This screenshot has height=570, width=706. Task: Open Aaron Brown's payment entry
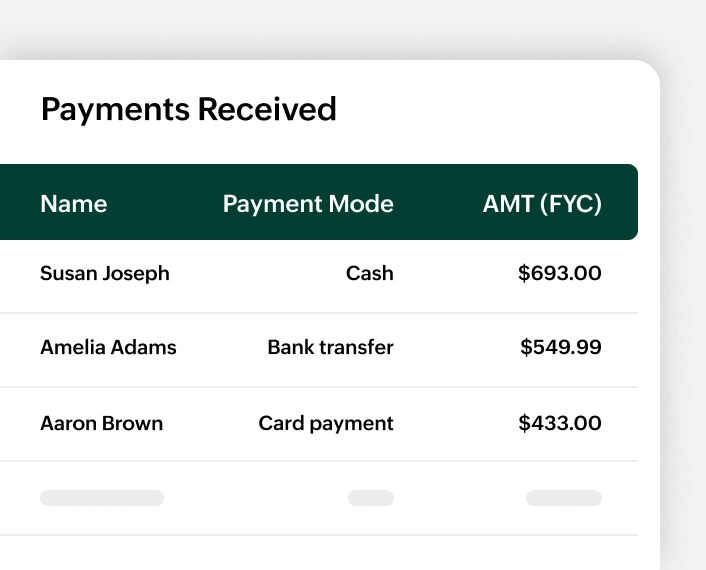(101, 423)
